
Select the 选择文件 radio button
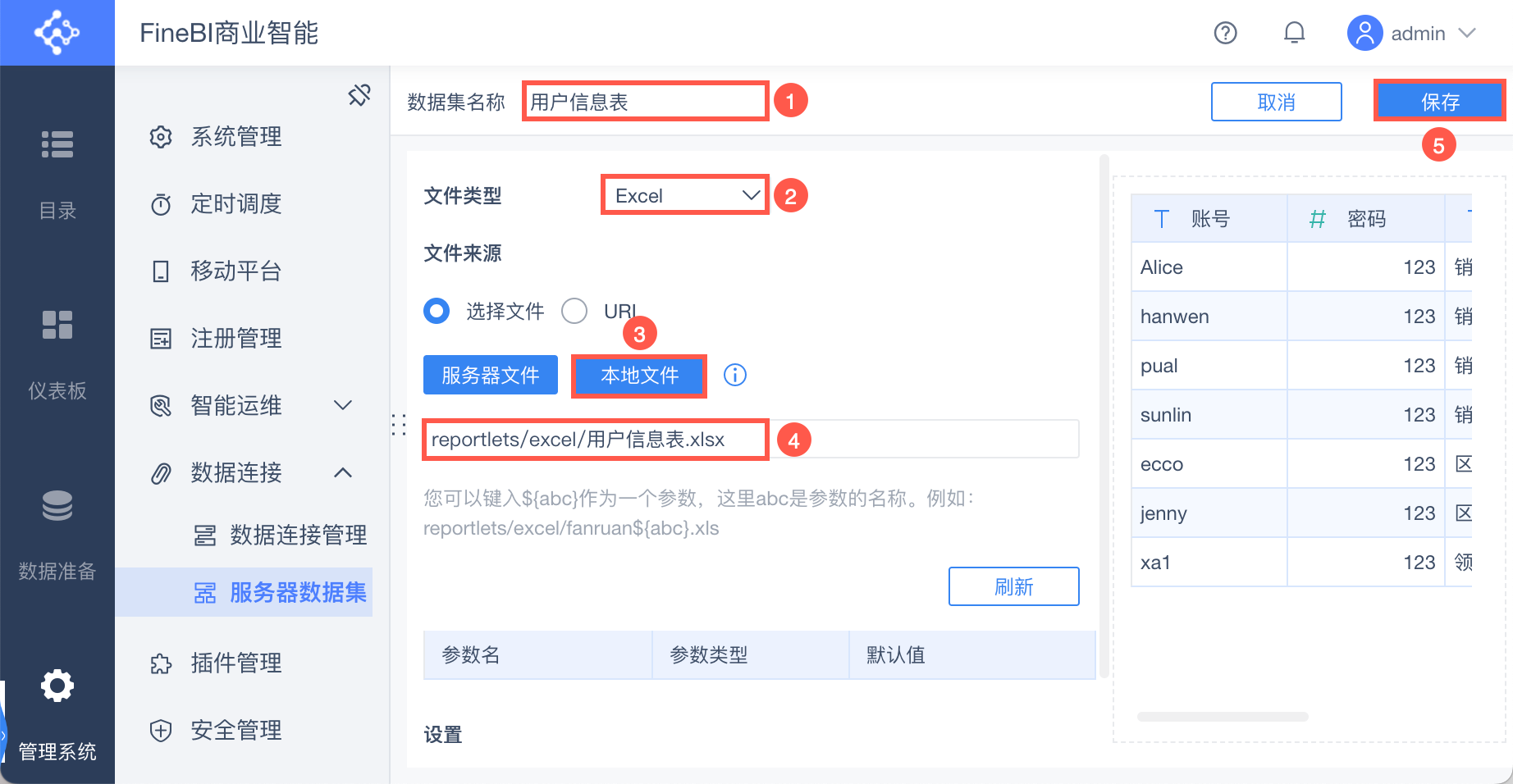pos(437,312)
